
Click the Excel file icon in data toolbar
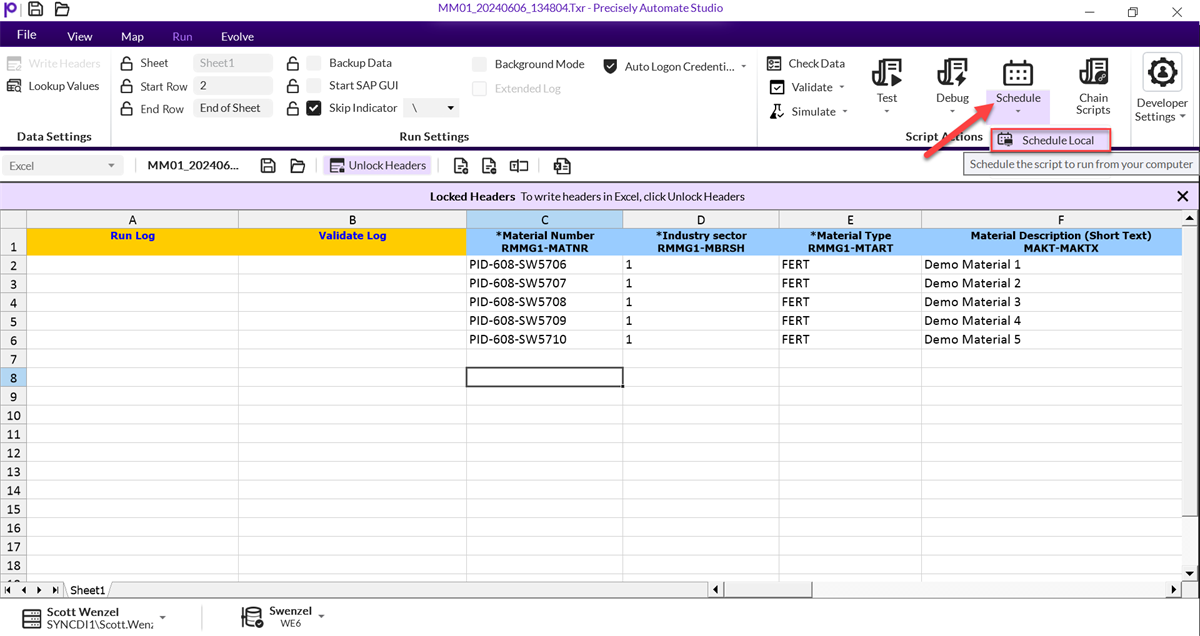coord(562,166)
